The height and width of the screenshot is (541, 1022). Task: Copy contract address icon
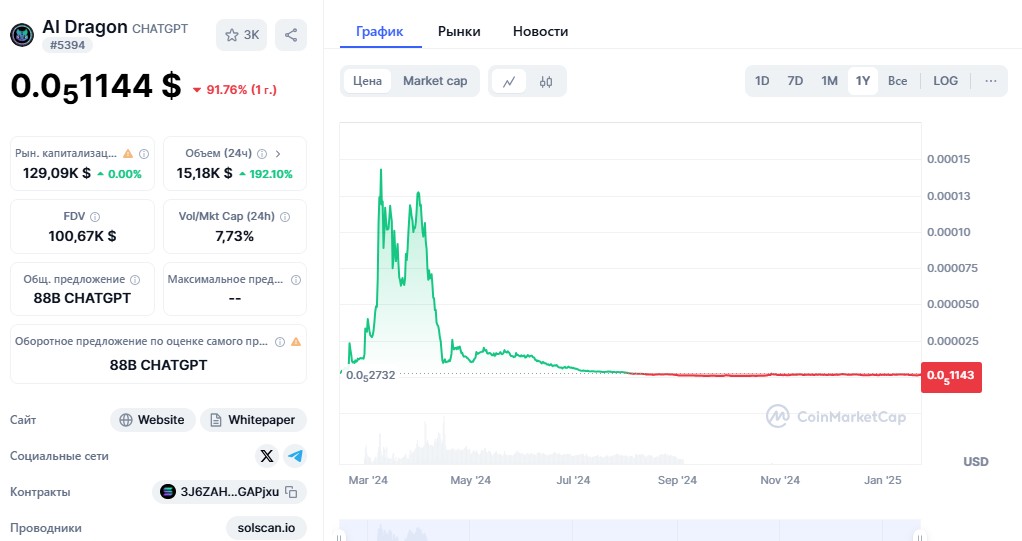click(x=291, y=492)
